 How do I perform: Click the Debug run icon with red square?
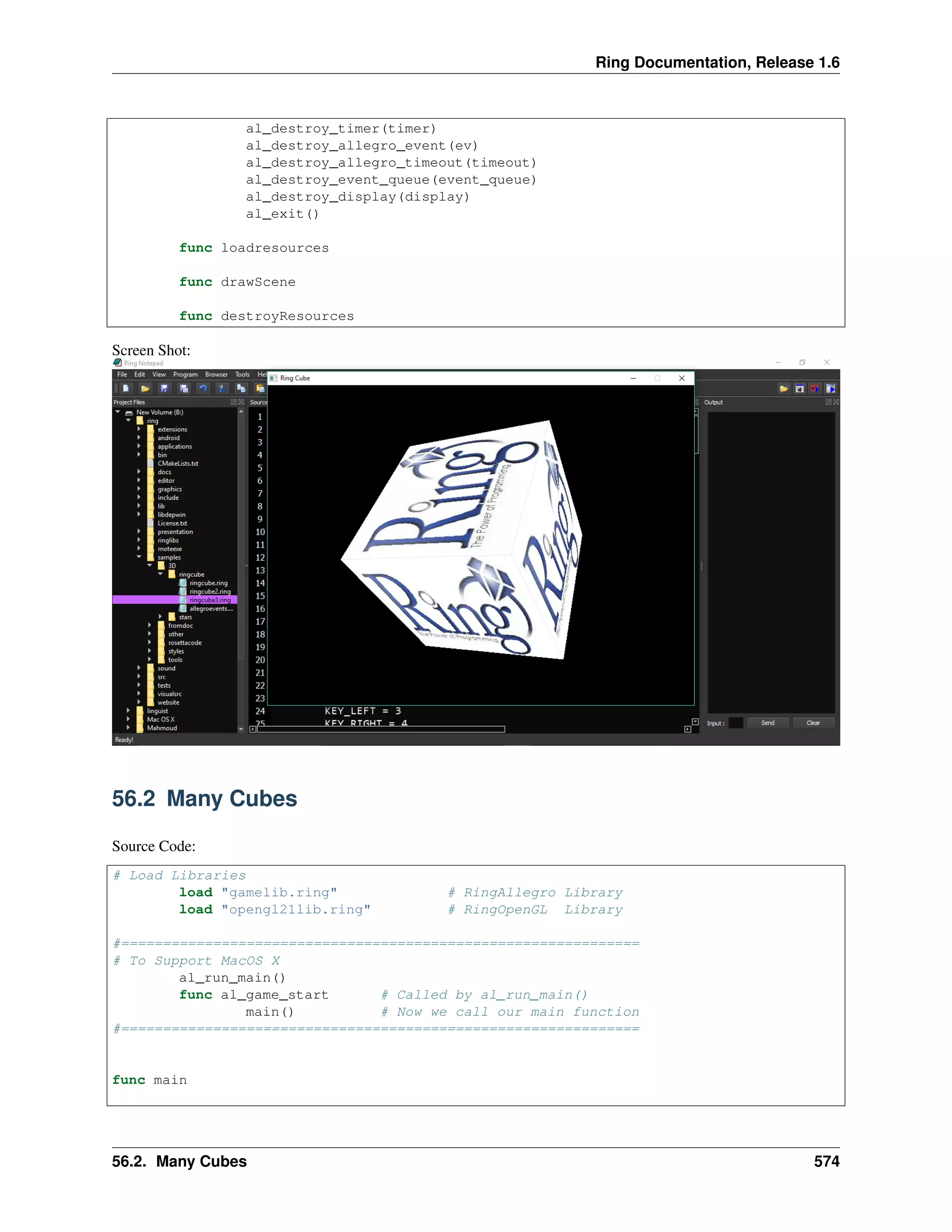coord(815,389)
